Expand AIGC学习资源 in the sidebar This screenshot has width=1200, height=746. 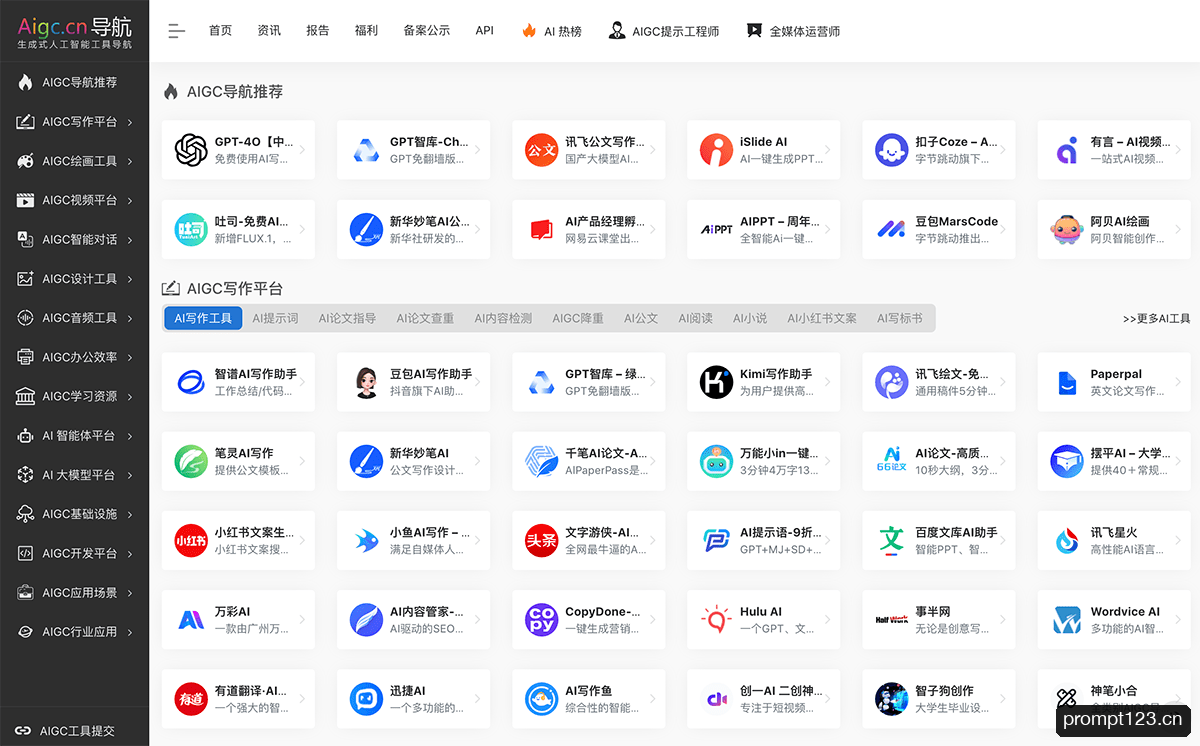[x=74, y=396]
